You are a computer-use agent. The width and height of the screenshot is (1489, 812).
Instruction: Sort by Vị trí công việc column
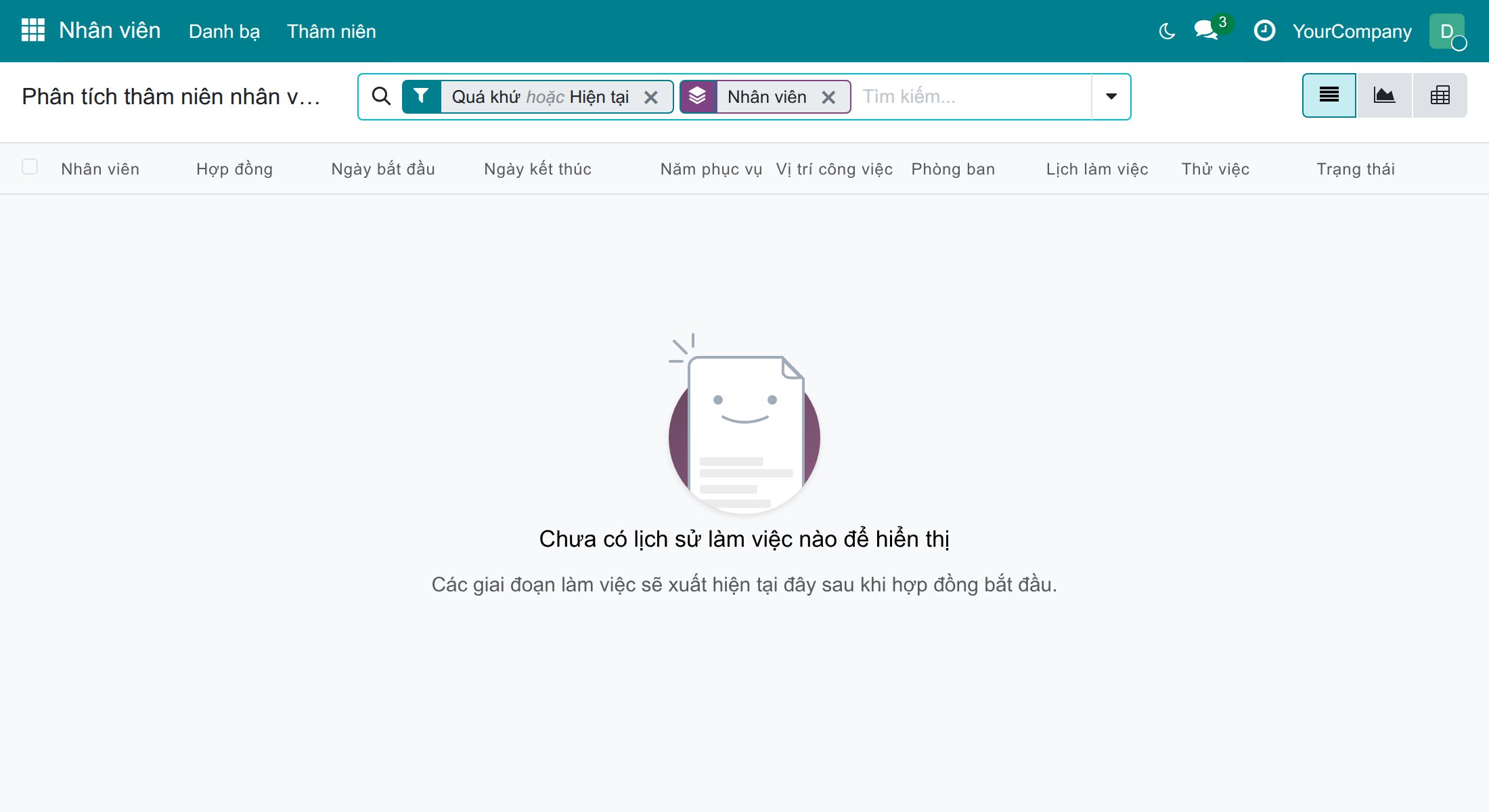tap(834, 169)
